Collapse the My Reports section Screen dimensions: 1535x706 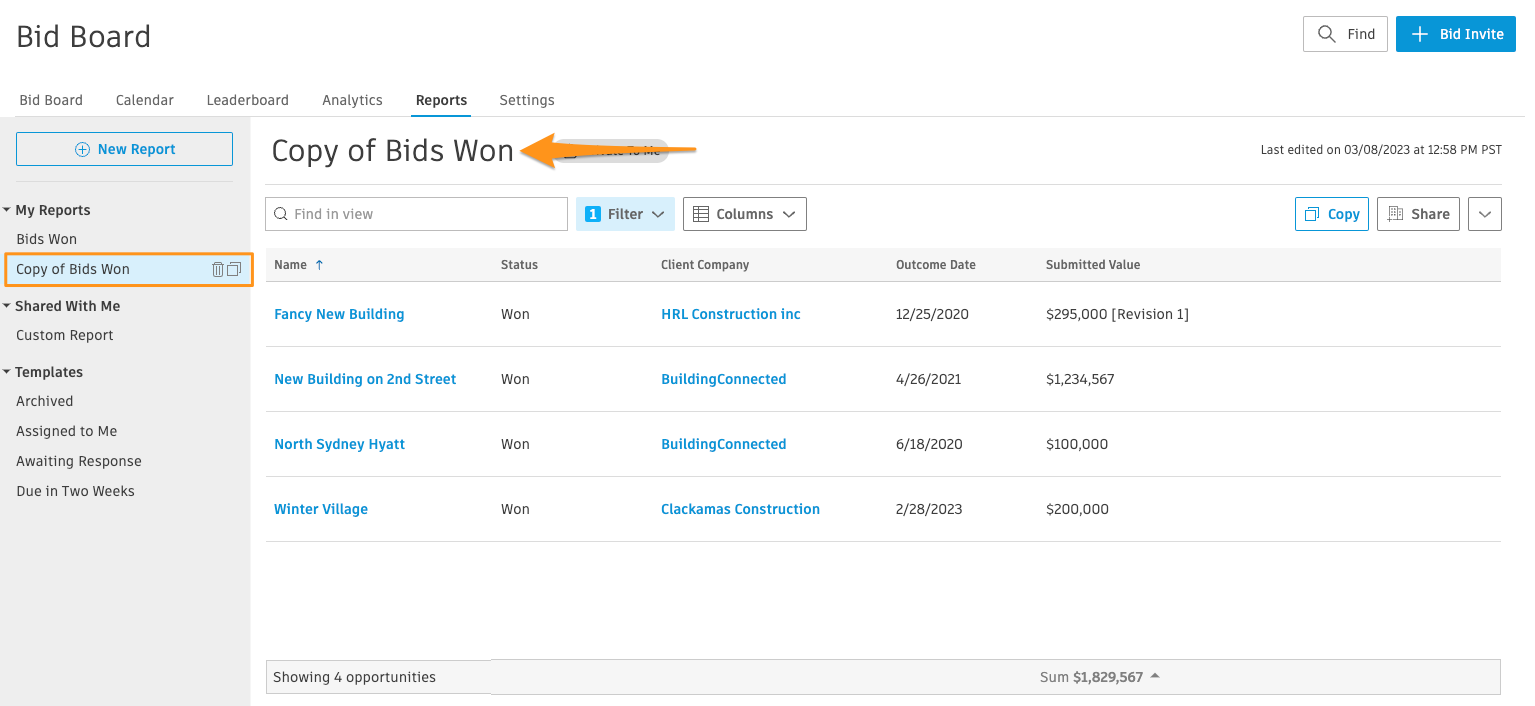[x=8, y=210]
